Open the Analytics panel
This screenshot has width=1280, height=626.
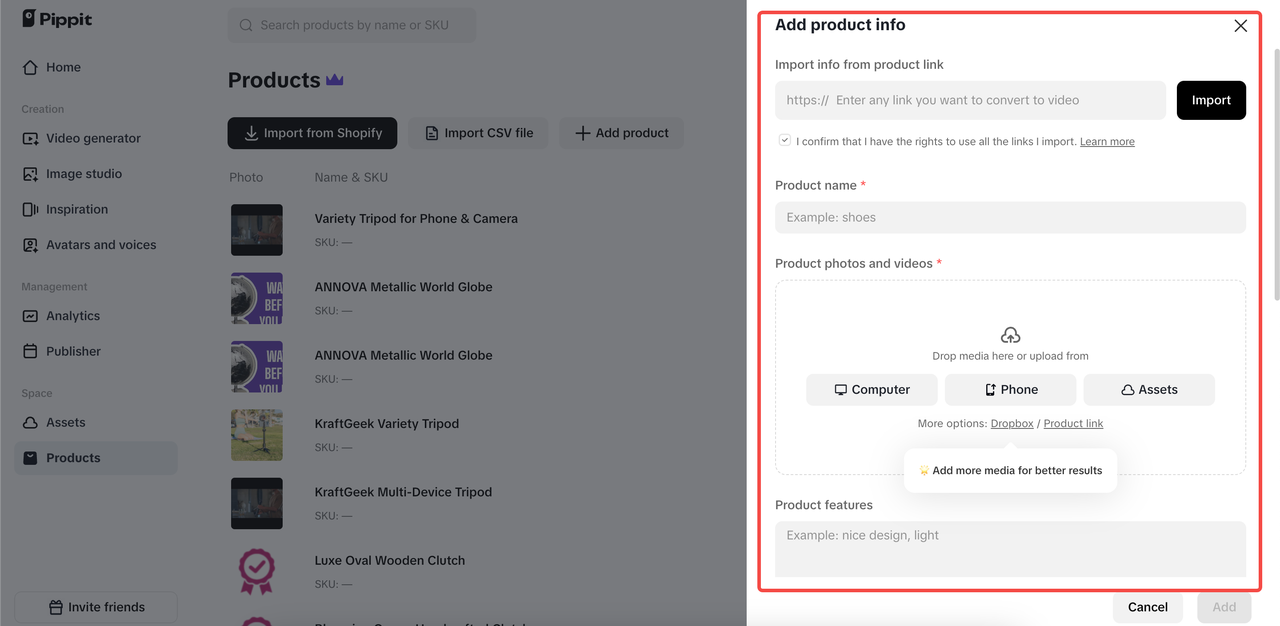(x=71, y=315)
